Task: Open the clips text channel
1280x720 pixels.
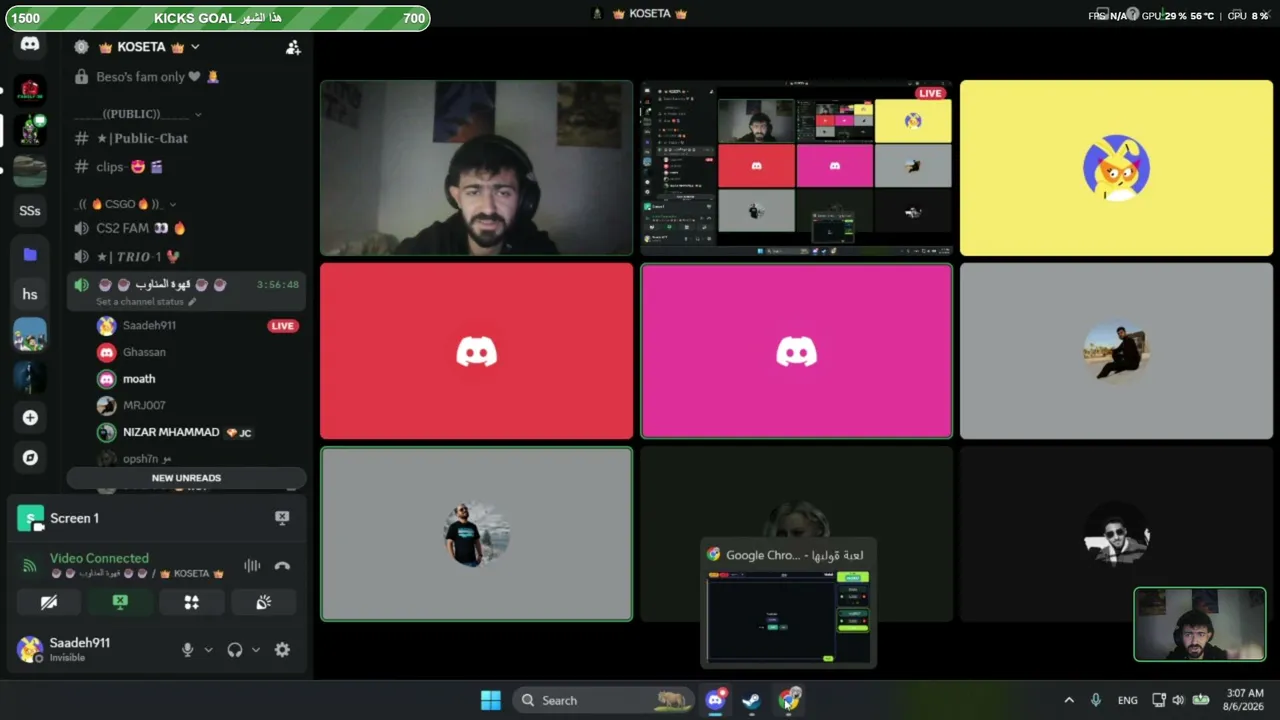Action: click(x=186, y=167)
